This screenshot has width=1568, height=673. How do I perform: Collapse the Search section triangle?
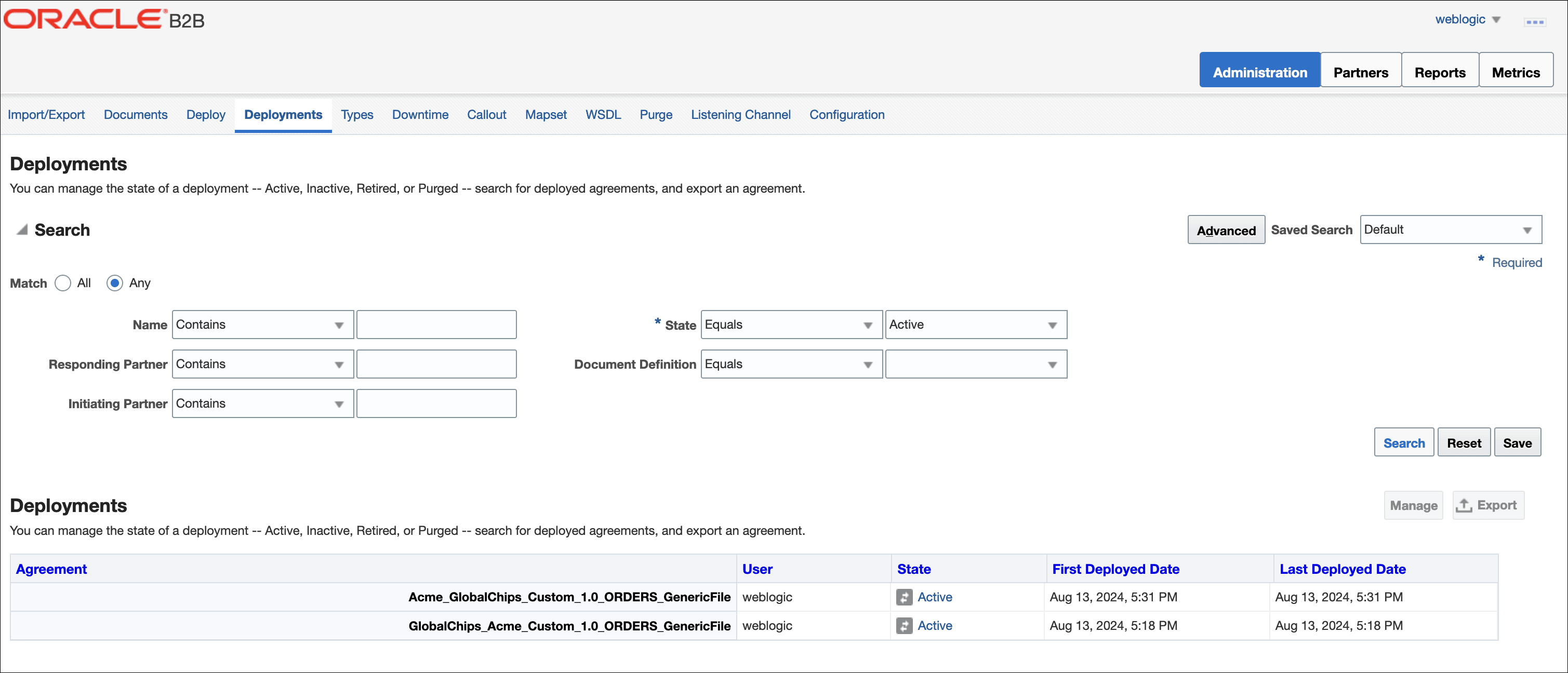pos(22,230)
